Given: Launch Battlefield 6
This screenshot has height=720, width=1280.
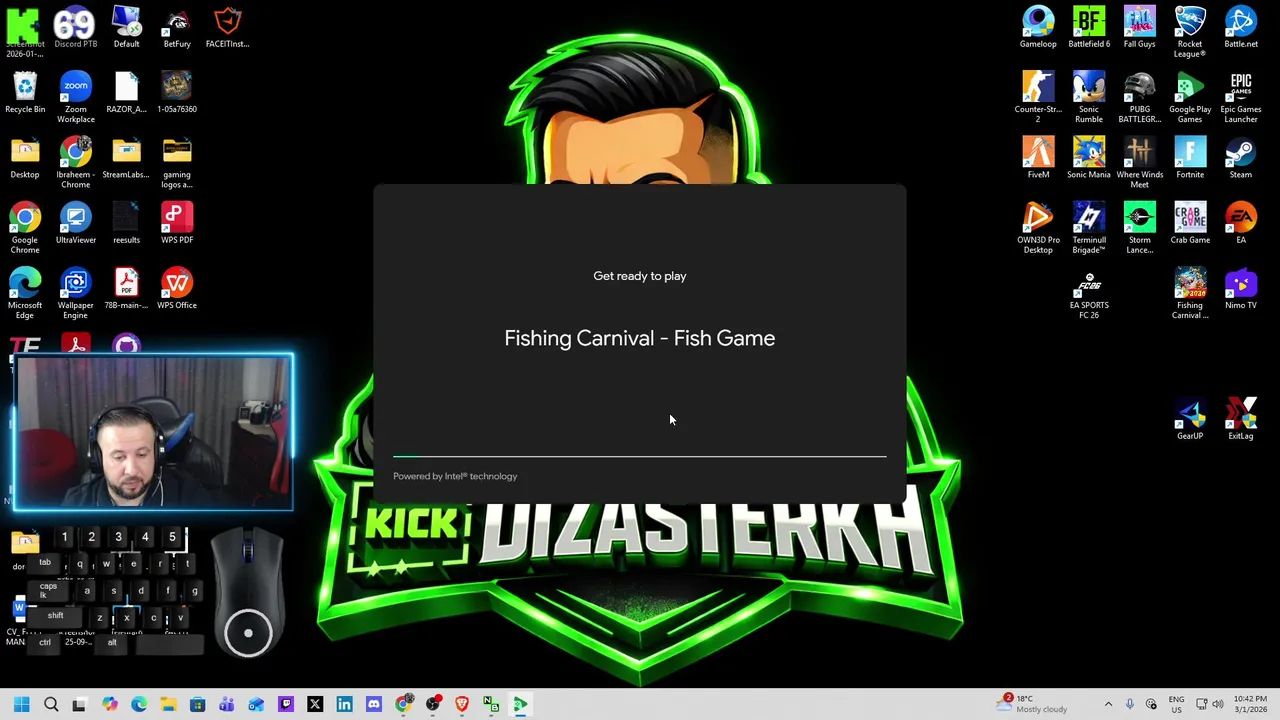Looking at the screenshot, I should [1089, 28].
